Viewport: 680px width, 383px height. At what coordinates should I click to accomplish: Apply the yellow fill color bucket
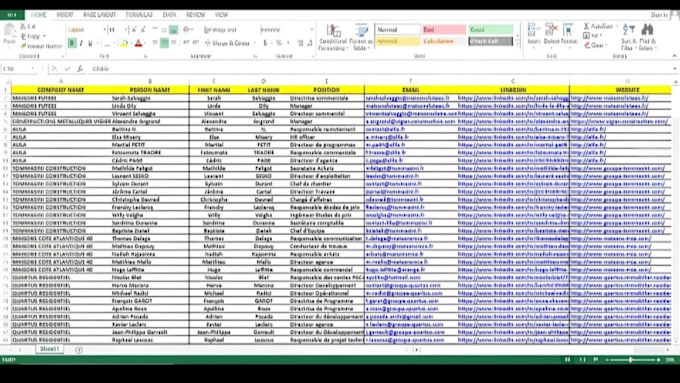[124, 43]
